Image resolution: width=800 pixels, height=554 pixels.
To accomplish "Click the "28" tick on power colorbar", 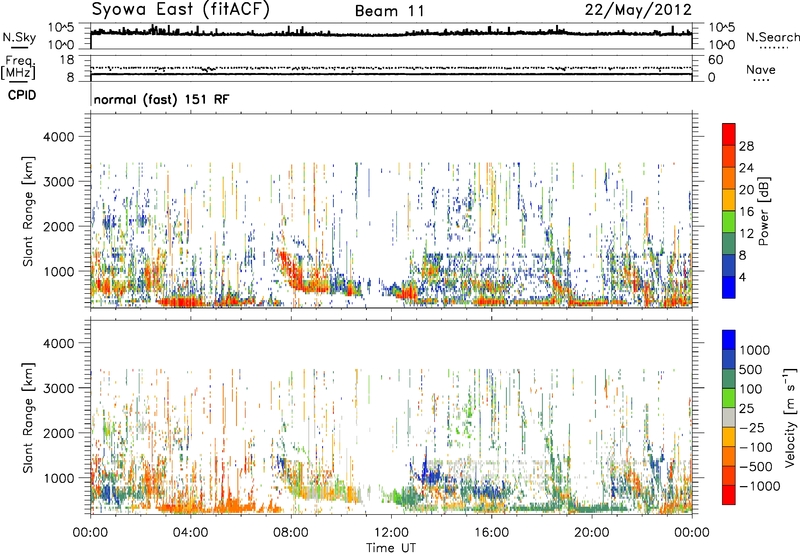I will pyautogui.click(x=746, y=146).
